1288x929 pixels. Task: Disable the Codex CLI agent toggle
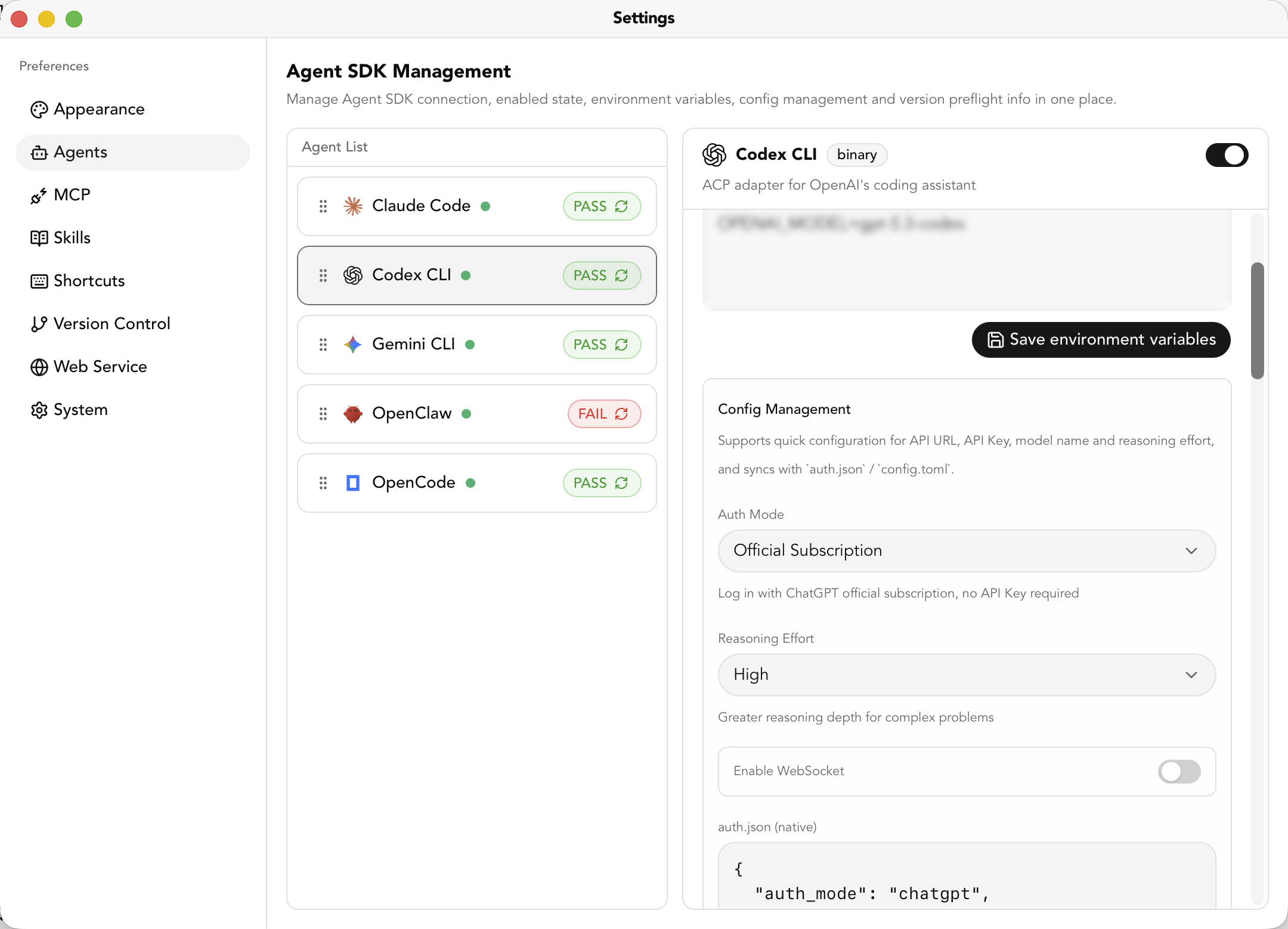[1227, 155]
